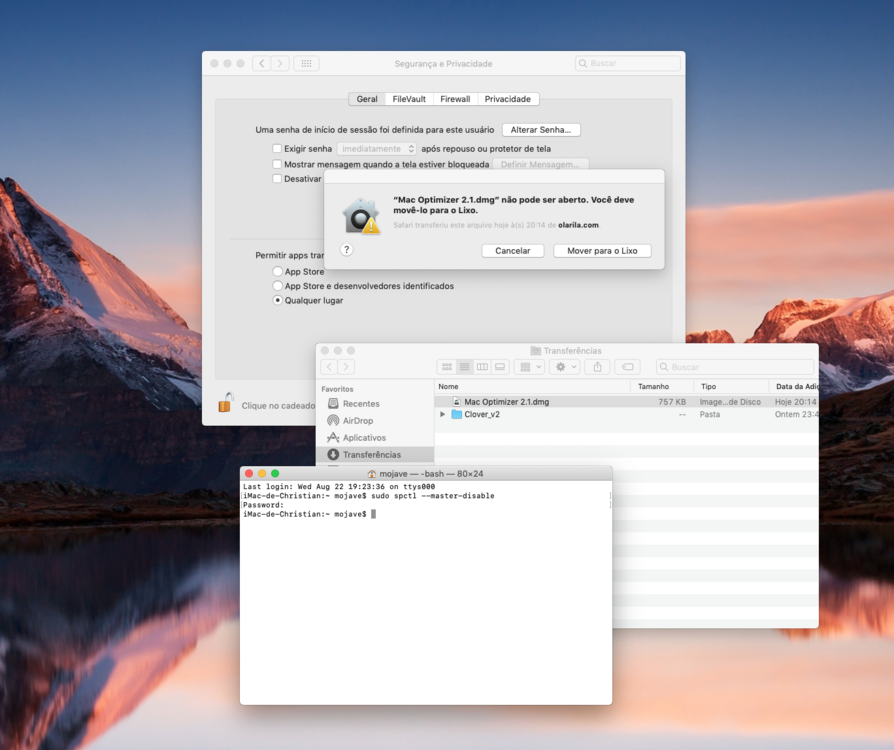
Task: Check 'Mostrar mensagem quando a tela estiver bloqueada'
Action: [x=278, y=164]
